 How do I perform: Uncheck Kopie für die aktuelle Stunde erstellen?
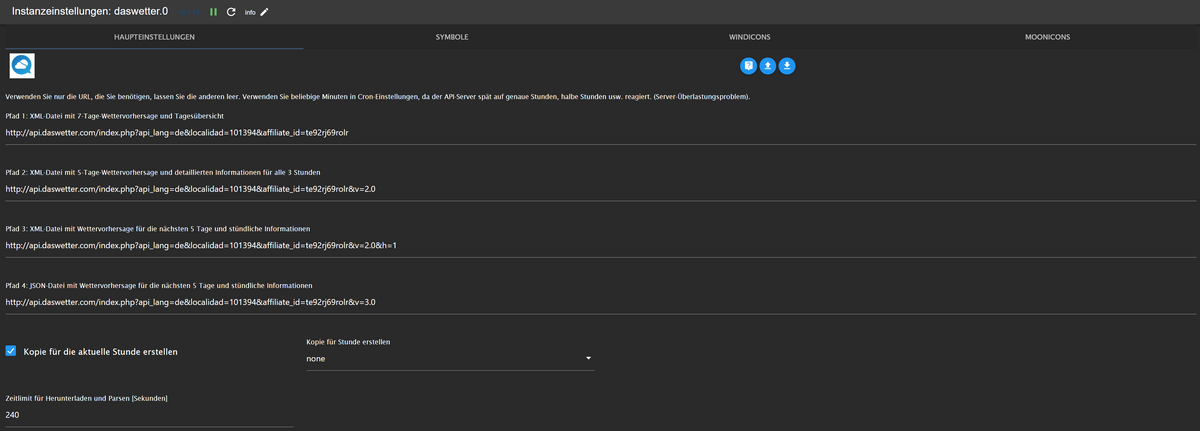[x=11, y=351]
